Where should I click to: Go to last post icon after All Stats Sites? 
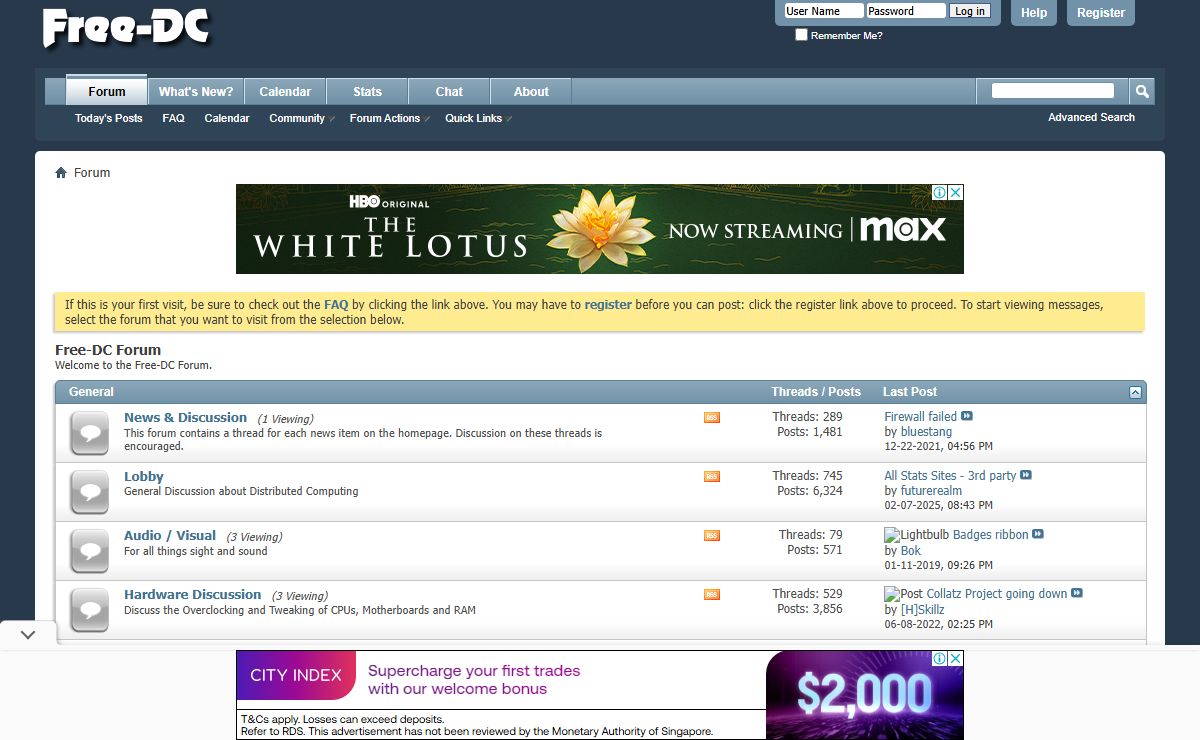click(1026, 475)
